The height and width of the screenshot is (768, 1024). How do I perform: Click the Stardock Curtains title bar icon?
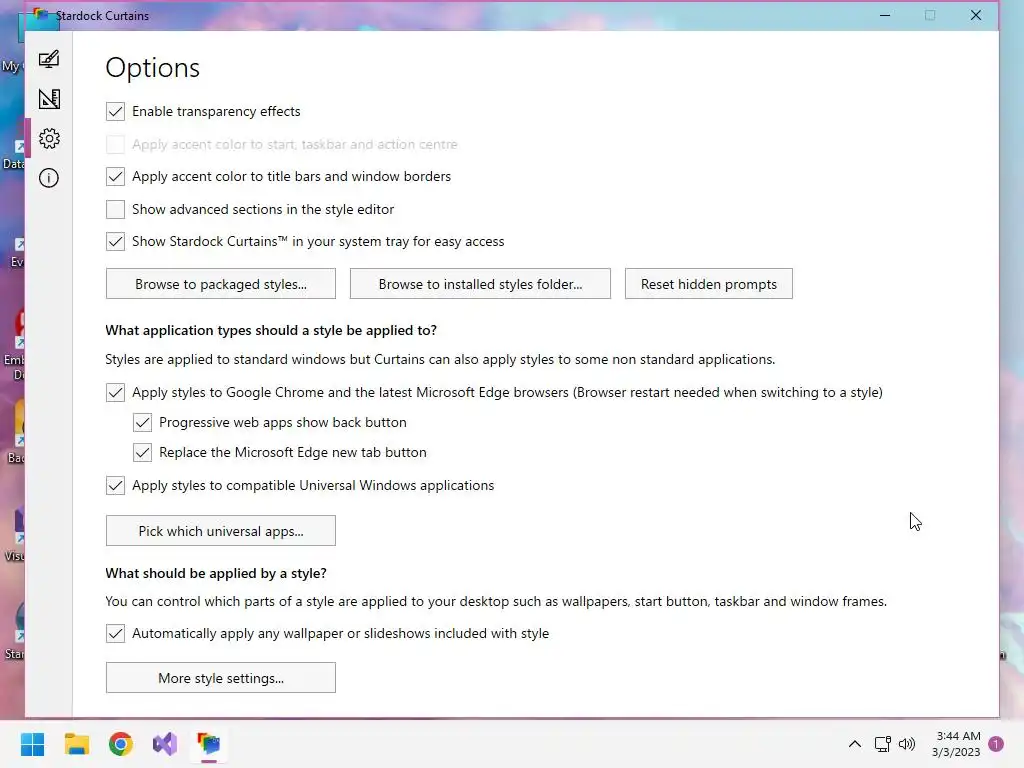tap(41, 15)
